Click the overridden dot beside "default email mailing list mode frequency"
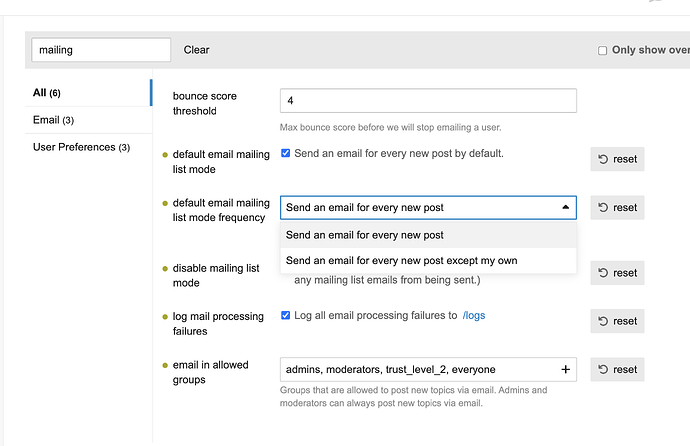This screenshot has width=690, height=446. pyautogui.click(x=165, y=203)
